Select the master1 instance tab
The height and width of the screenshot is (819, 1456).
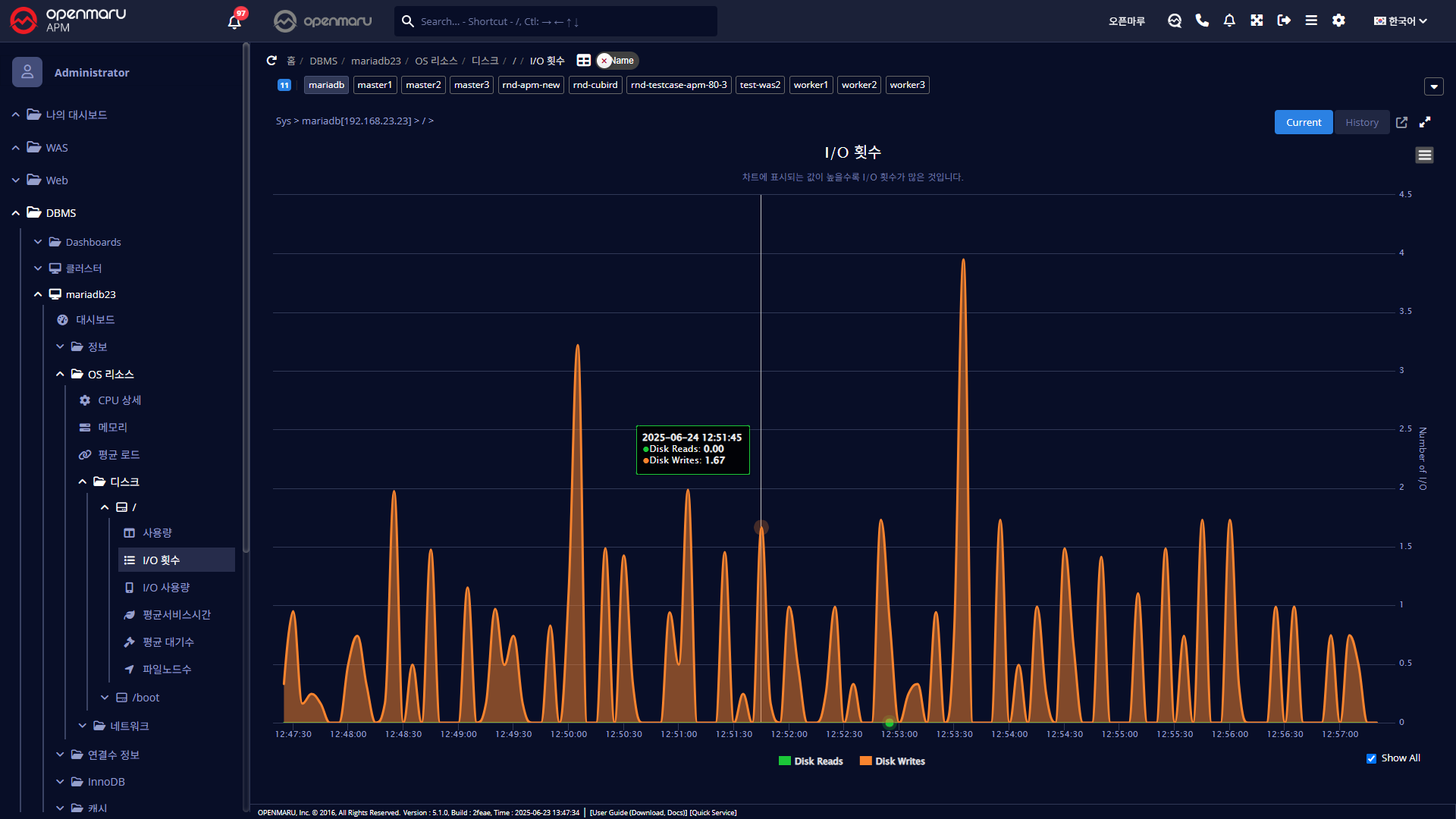pos(375,85)
